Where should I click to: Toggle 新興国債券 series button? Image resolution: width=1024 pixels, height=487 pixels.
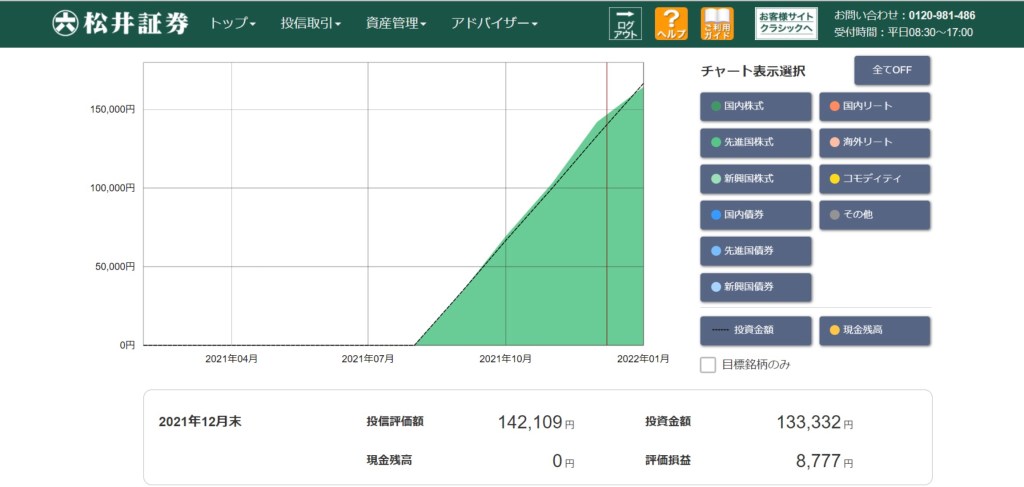coord(755,287)
